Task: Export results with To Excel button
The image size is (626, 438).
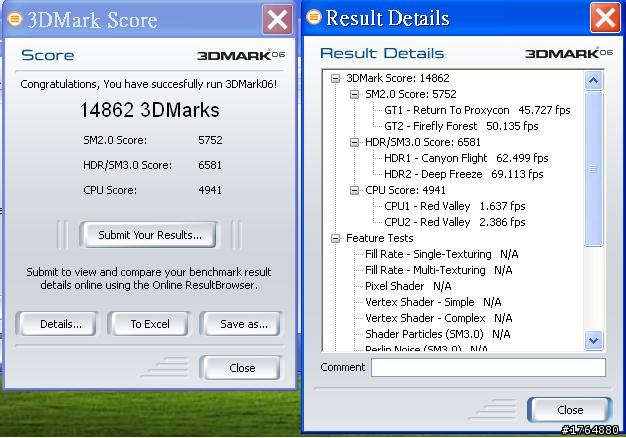Action: click(150, 324)
